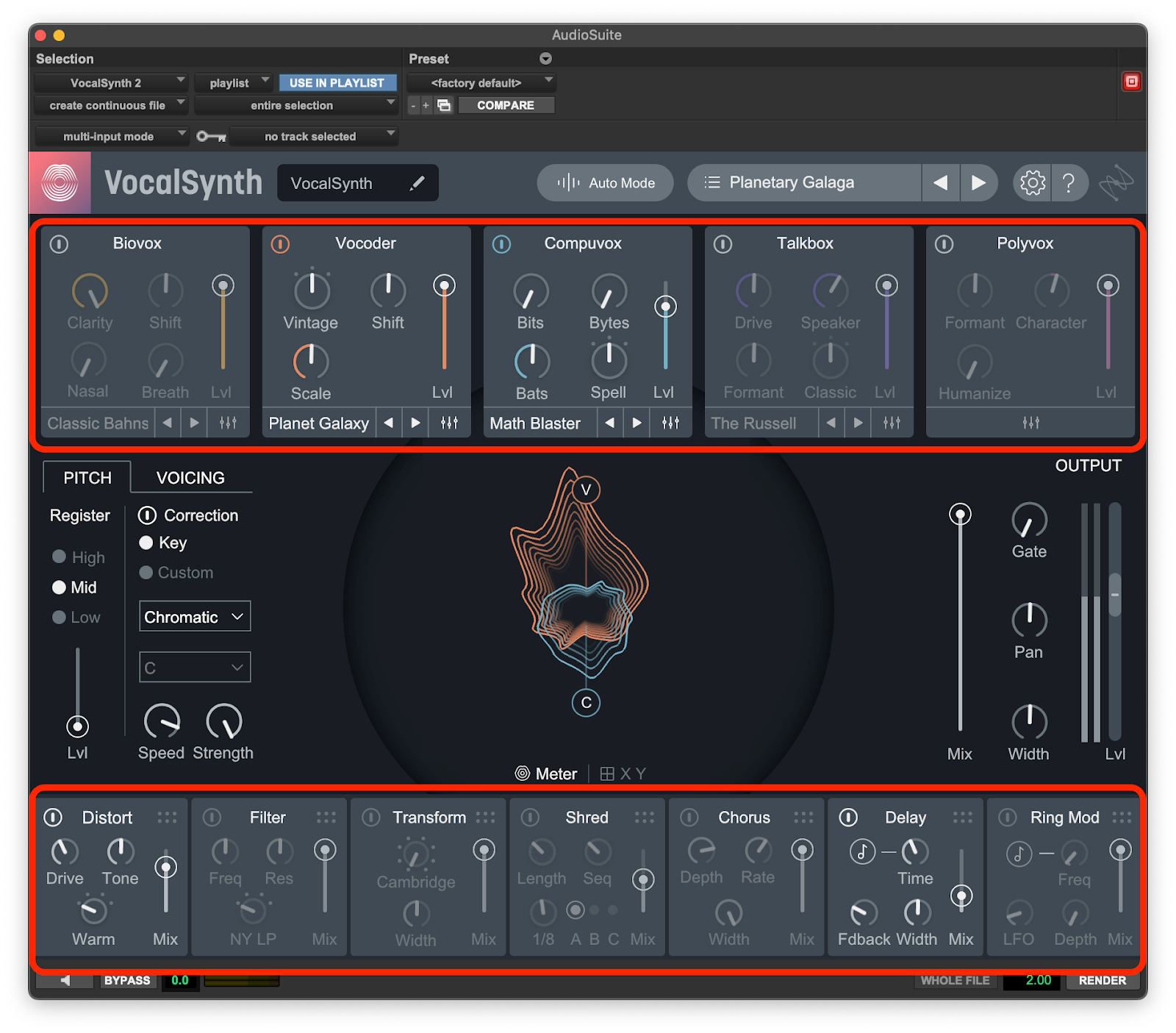Grab the Distort module drag handle dots
Screen dimensions: 1176x1033
[167, 818]
